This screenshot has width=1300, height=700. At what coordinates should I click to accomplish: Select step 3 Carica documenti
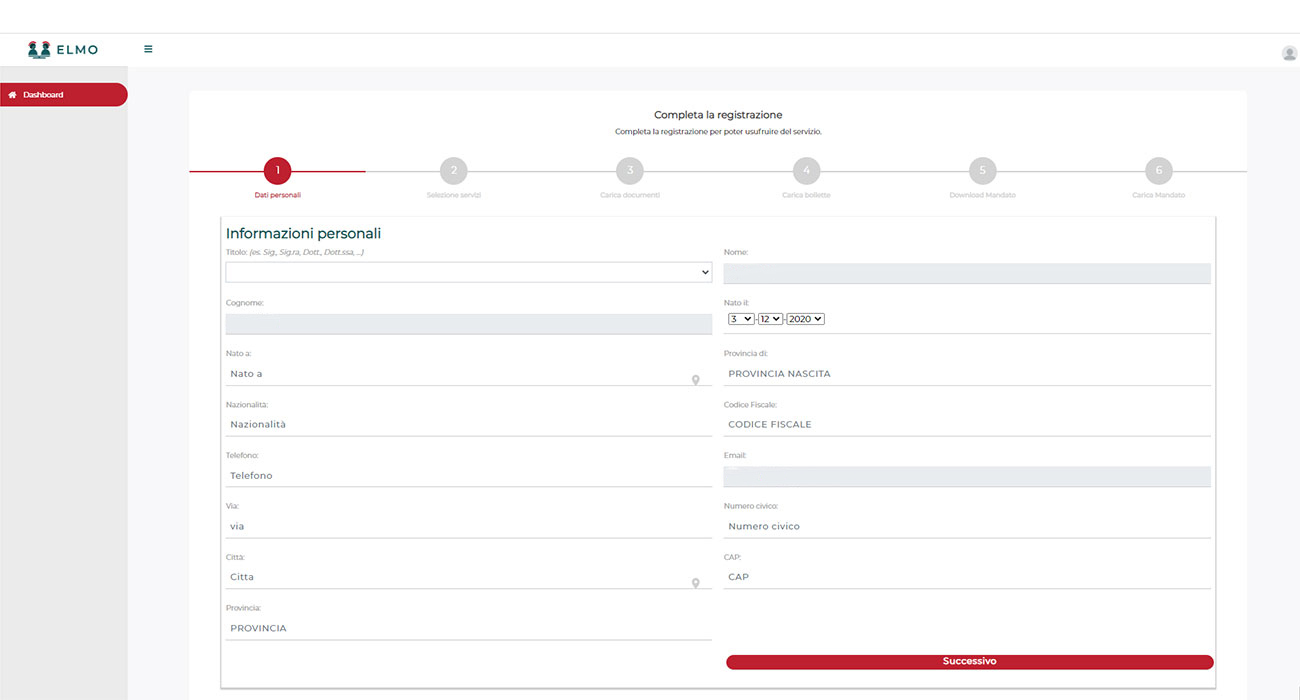pos(630,171)
